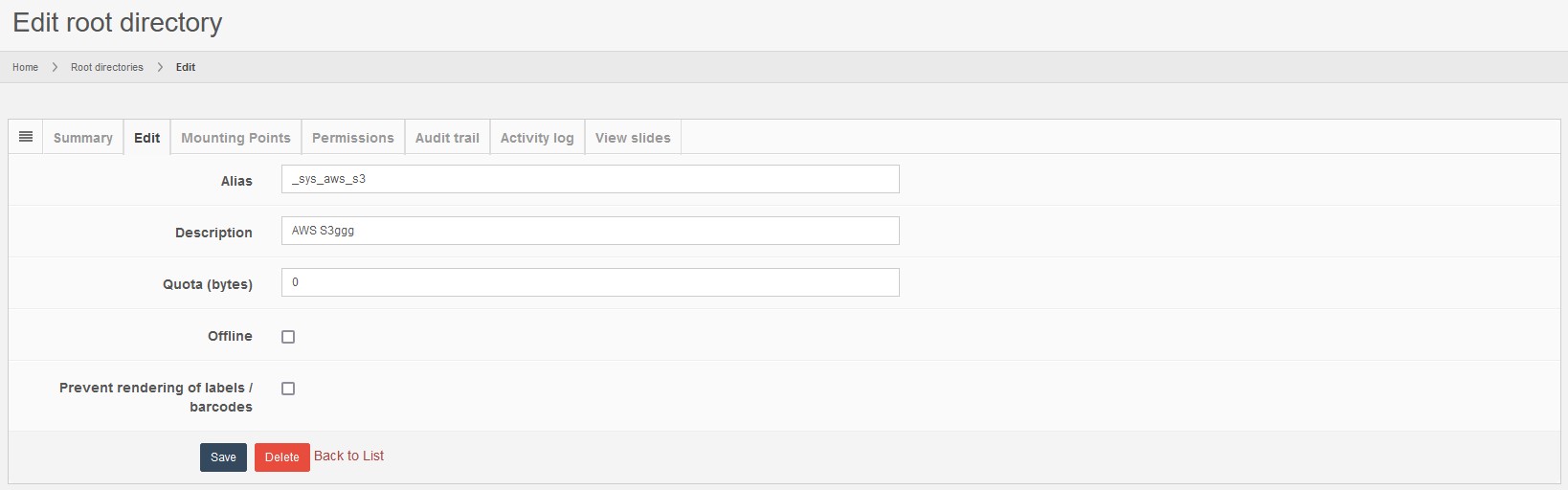Open the Activity log tab

coord(537,138)
